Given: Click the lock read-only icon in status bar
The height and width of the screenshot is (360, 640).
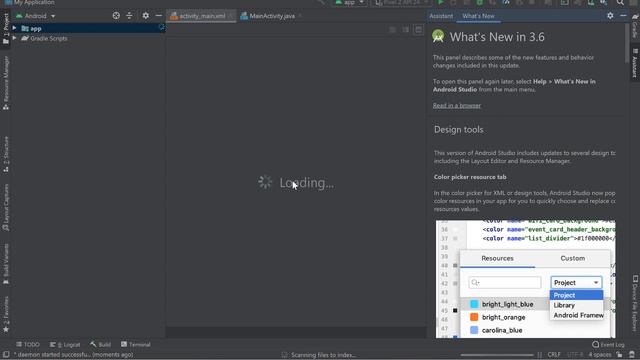Looking at the screenshot, I should coord(620,354).
